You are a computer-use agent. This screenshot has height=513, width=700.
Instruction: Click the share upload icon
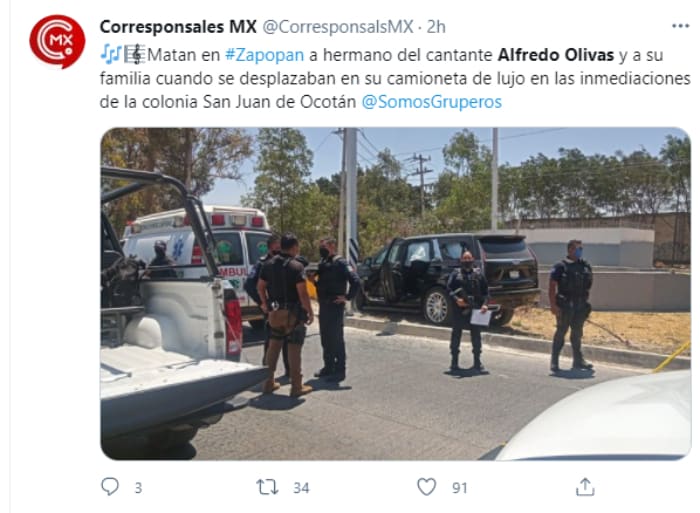(x=585, y=487)
